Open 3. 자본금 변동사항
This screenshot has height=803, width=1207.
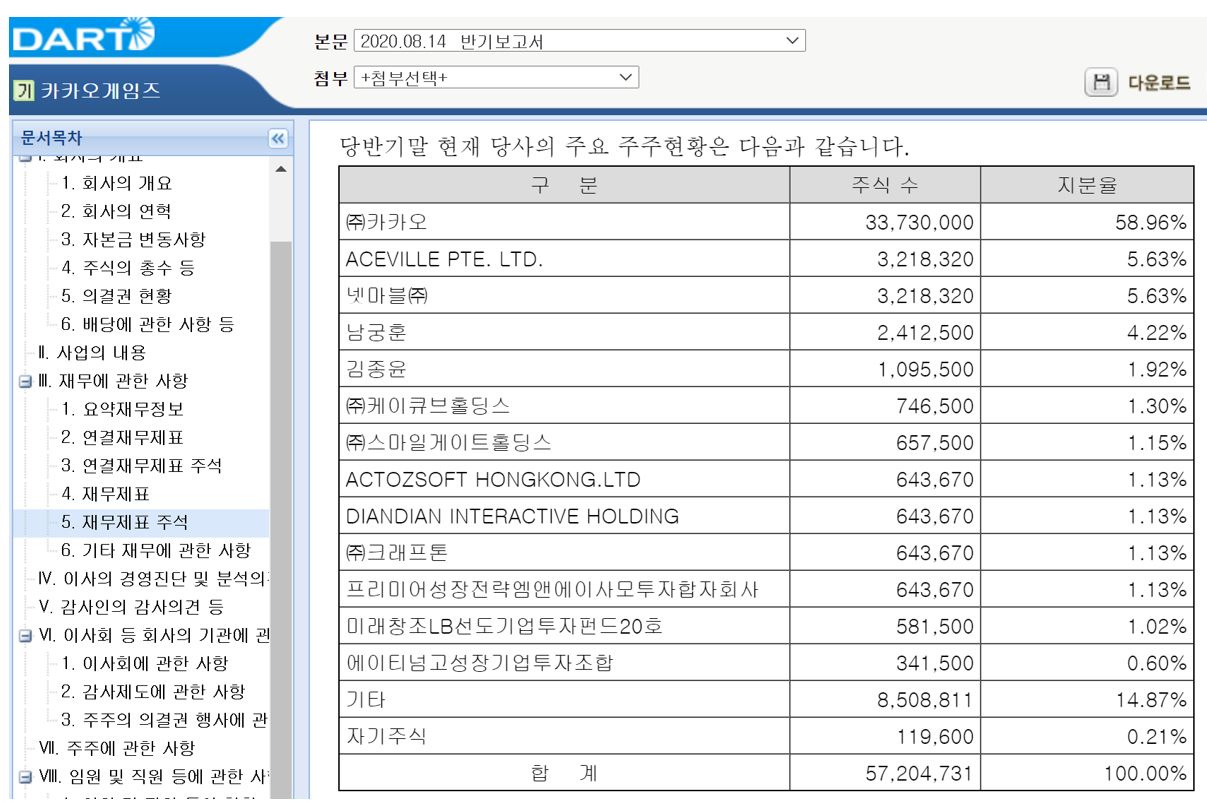click(133, 240)
